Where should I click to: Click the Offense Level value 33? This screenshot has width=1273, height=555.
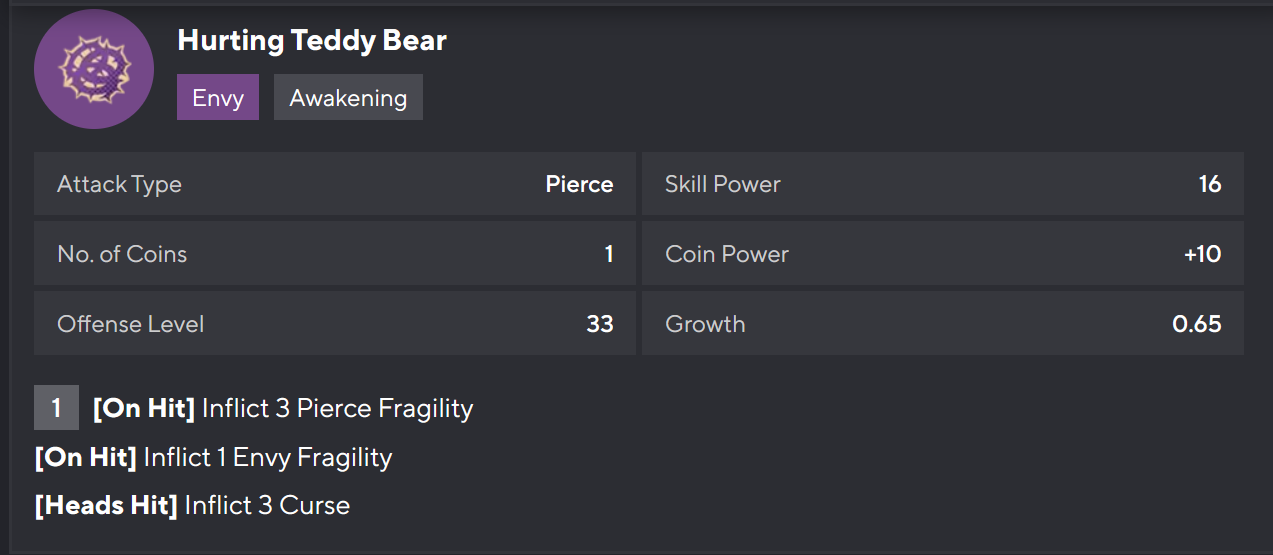[600, 324]
